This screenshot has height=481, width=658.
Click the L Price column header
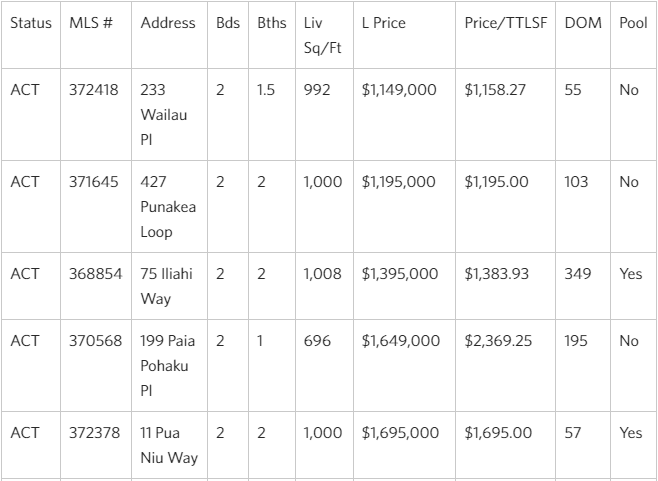[384, 23]
